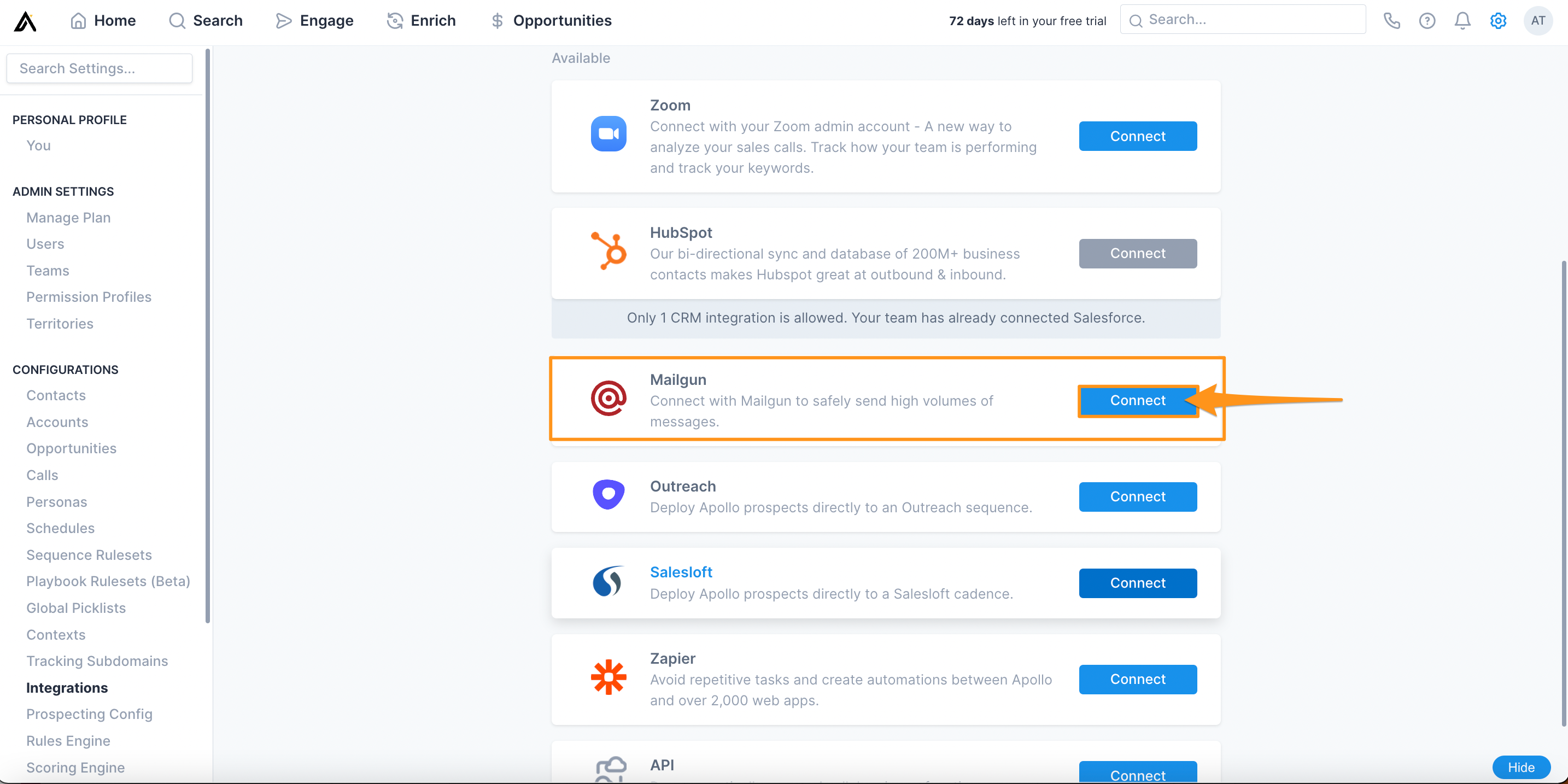The width and height of the screenshot is (1568, 784).
Task: Open the notifications bell icon
Action: click(1462, 21)
